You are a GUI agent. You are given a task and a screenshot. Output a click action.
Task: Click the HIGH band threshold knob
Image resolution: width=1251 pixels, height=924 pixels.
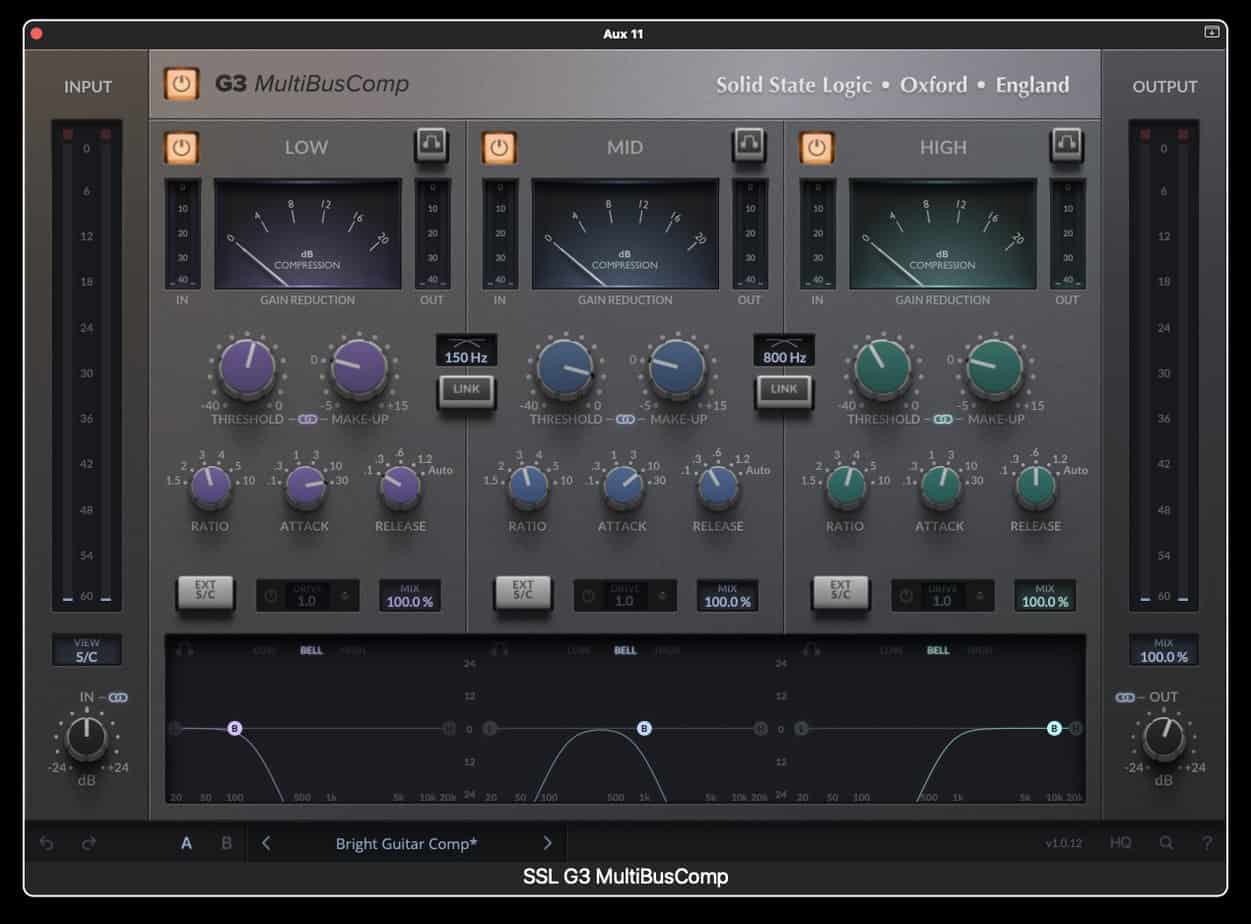point(882,368)
